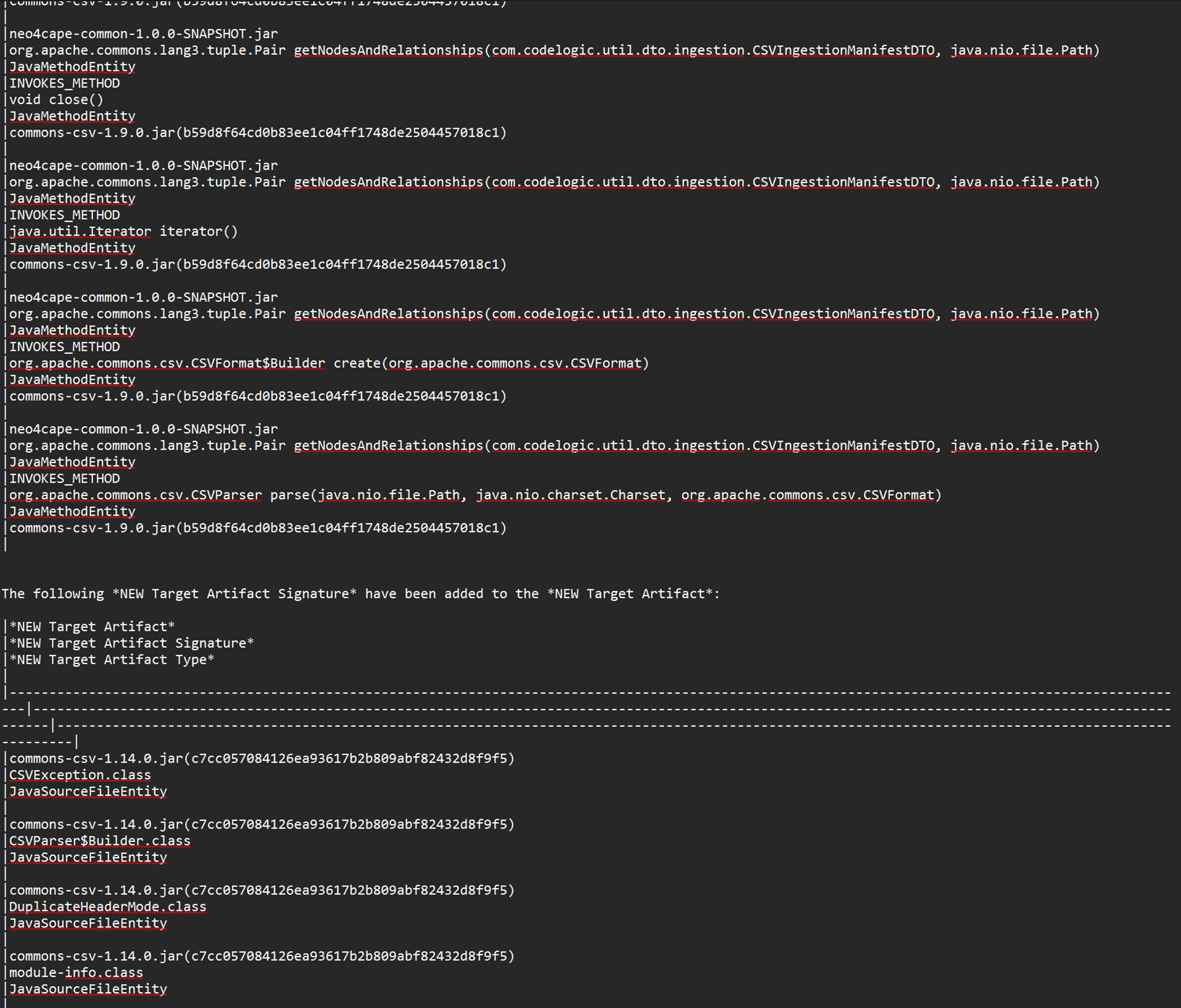Click the "create" method name
The image size is (1181, 1008).
click(x=357, y=363)
